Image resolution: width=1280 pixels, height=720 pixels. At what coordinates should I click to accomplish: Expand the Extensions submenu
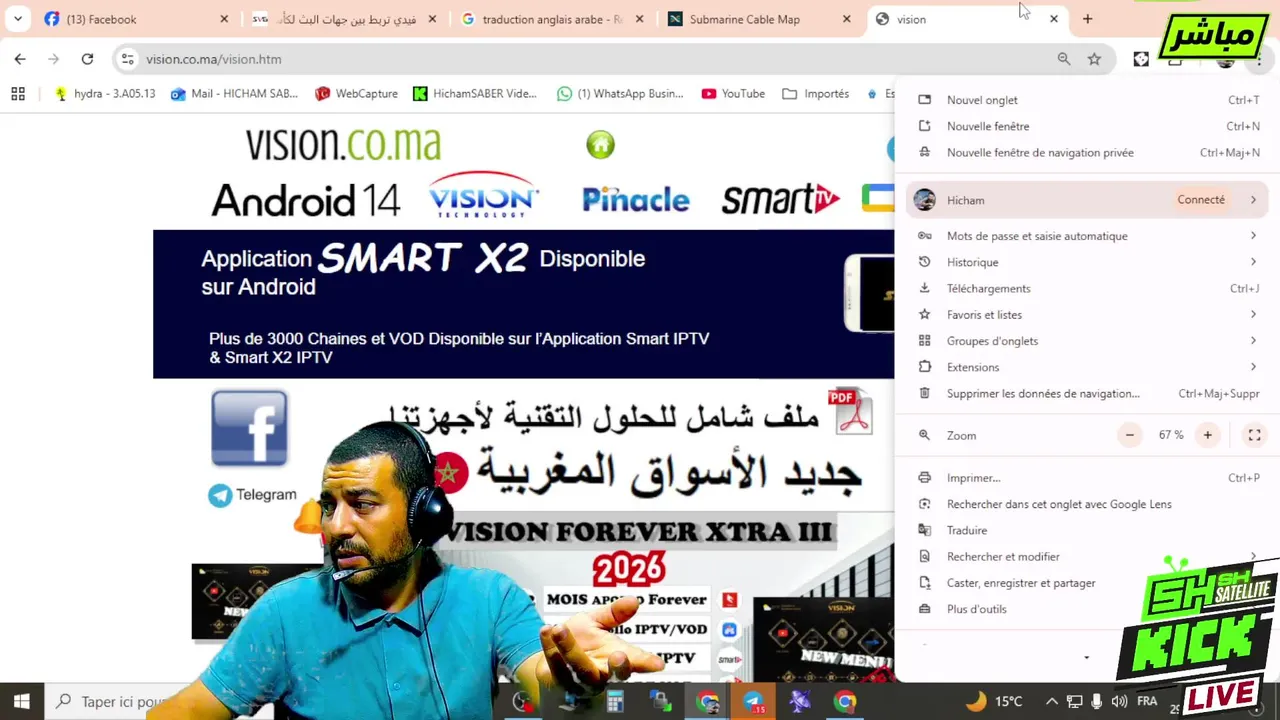(1087, 367)
